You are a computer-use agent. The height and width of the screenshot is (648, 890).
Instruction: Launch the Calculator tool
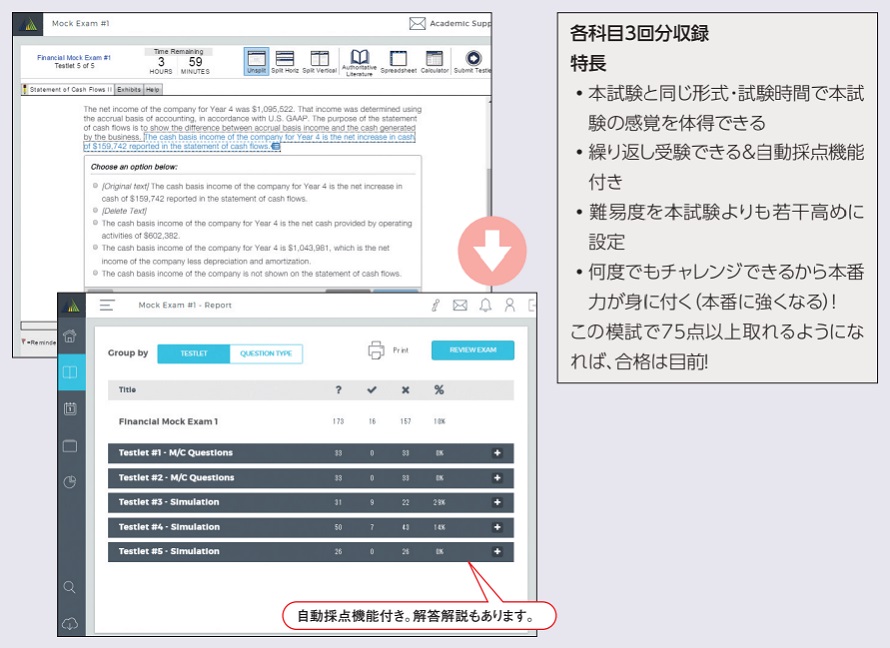(433, 59)
